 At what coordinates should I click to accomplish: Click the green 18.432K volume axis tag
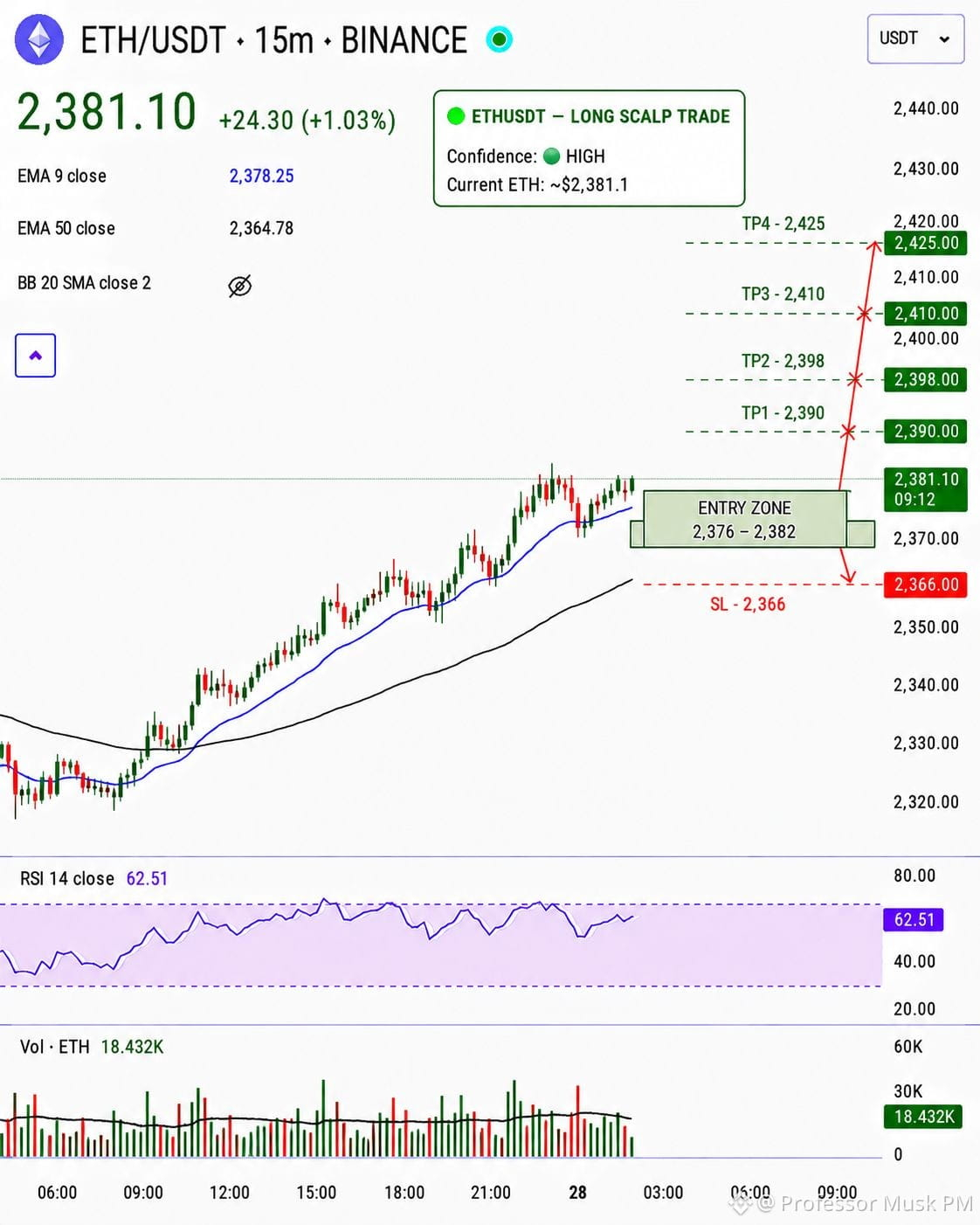point(923,1117)
